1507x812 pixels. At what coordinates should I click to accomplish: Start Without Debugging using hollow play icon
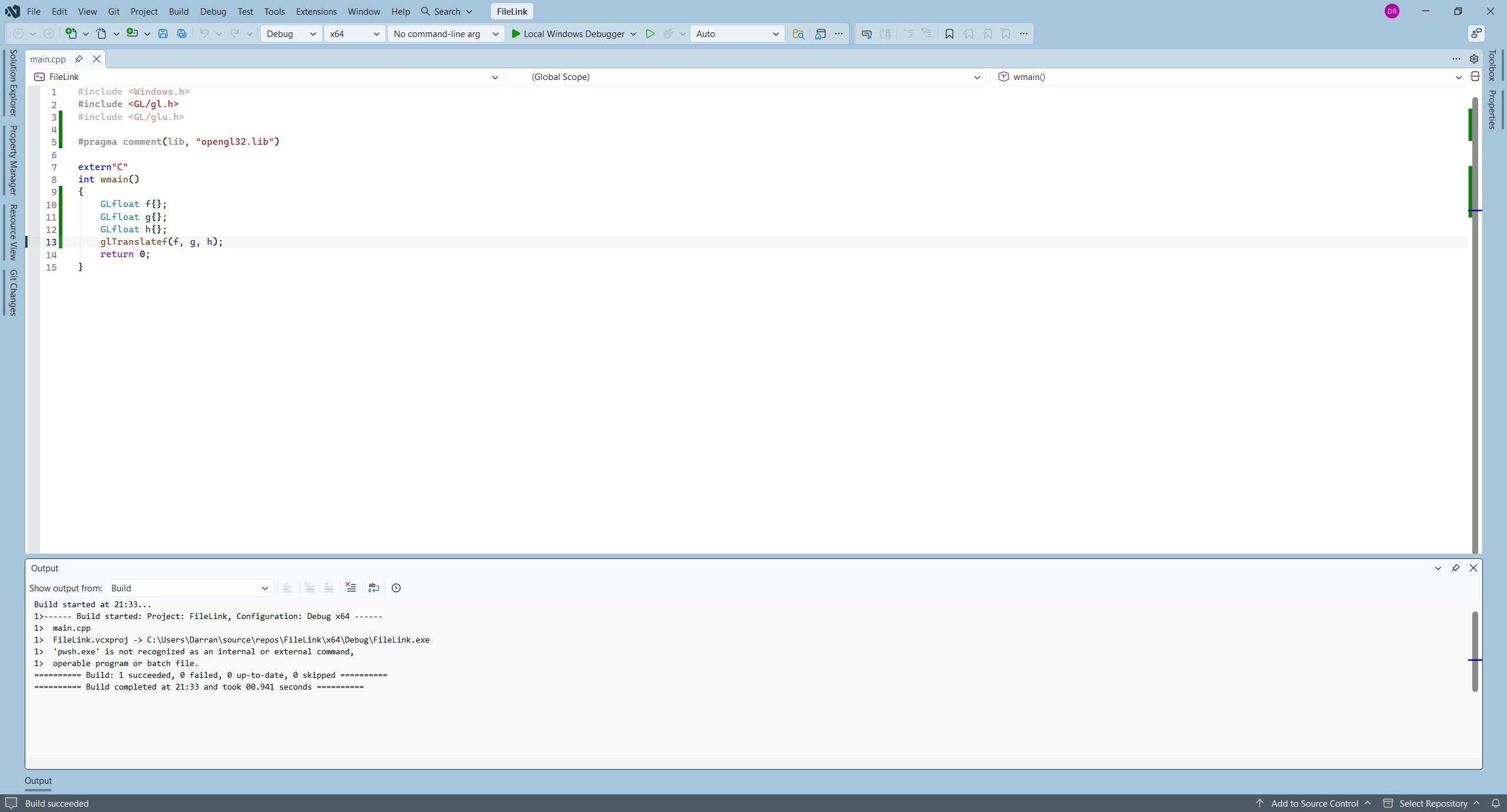coord(650,34)
